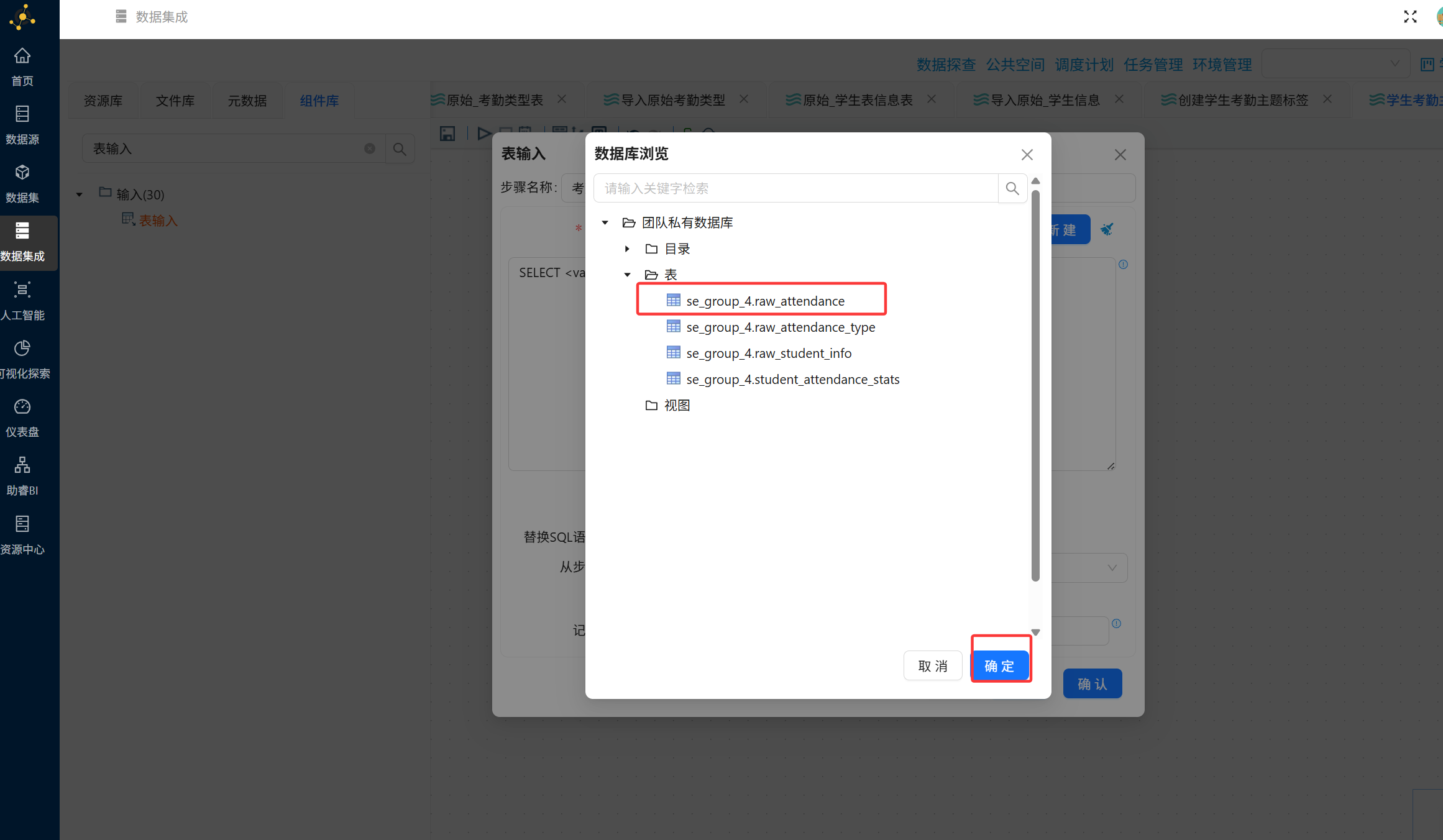
Task: Open the 公共空间 link
Action: 1015,65
